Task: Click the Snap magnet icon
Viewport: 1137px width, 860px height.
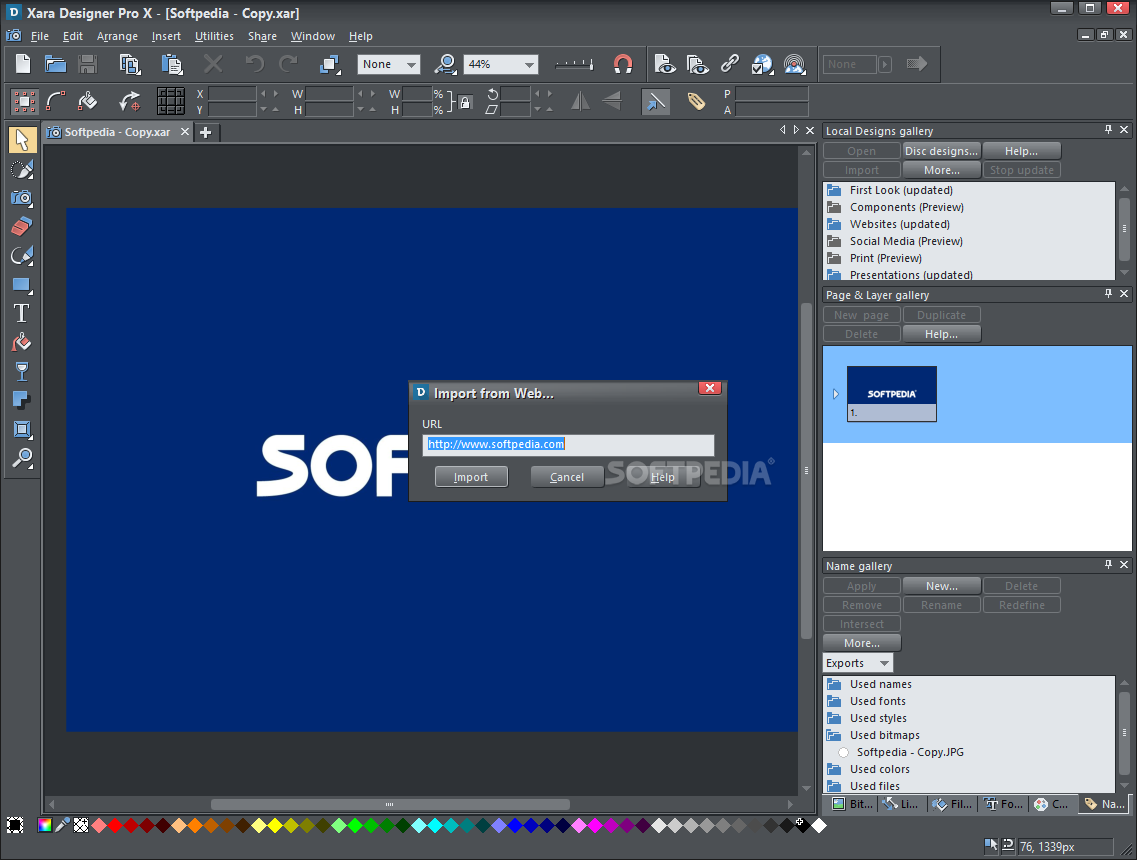Action: [623, 64]
